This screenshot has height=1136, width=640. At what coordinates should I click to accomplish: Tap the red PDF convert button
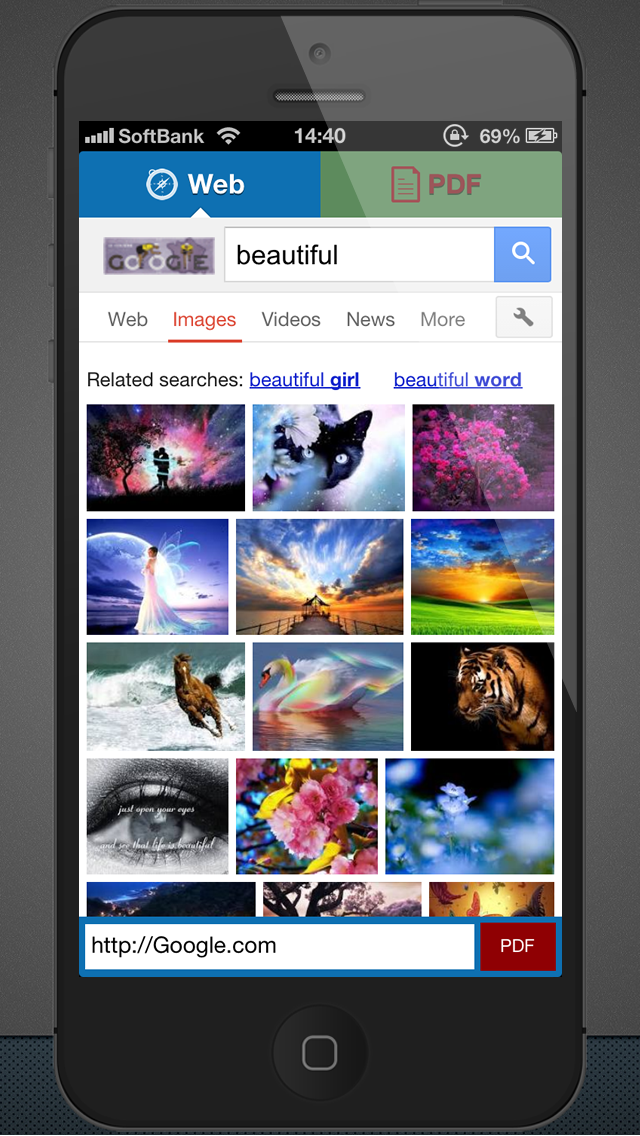point(518,946)
